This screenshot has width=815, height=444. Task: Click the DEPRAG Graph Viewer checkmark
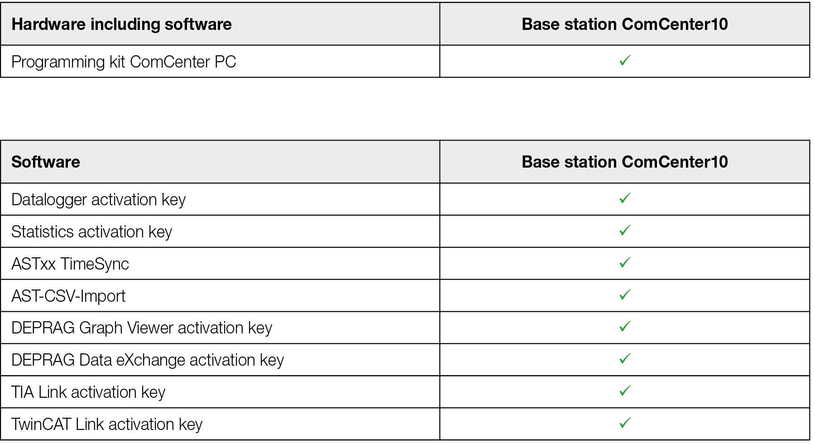624,327
